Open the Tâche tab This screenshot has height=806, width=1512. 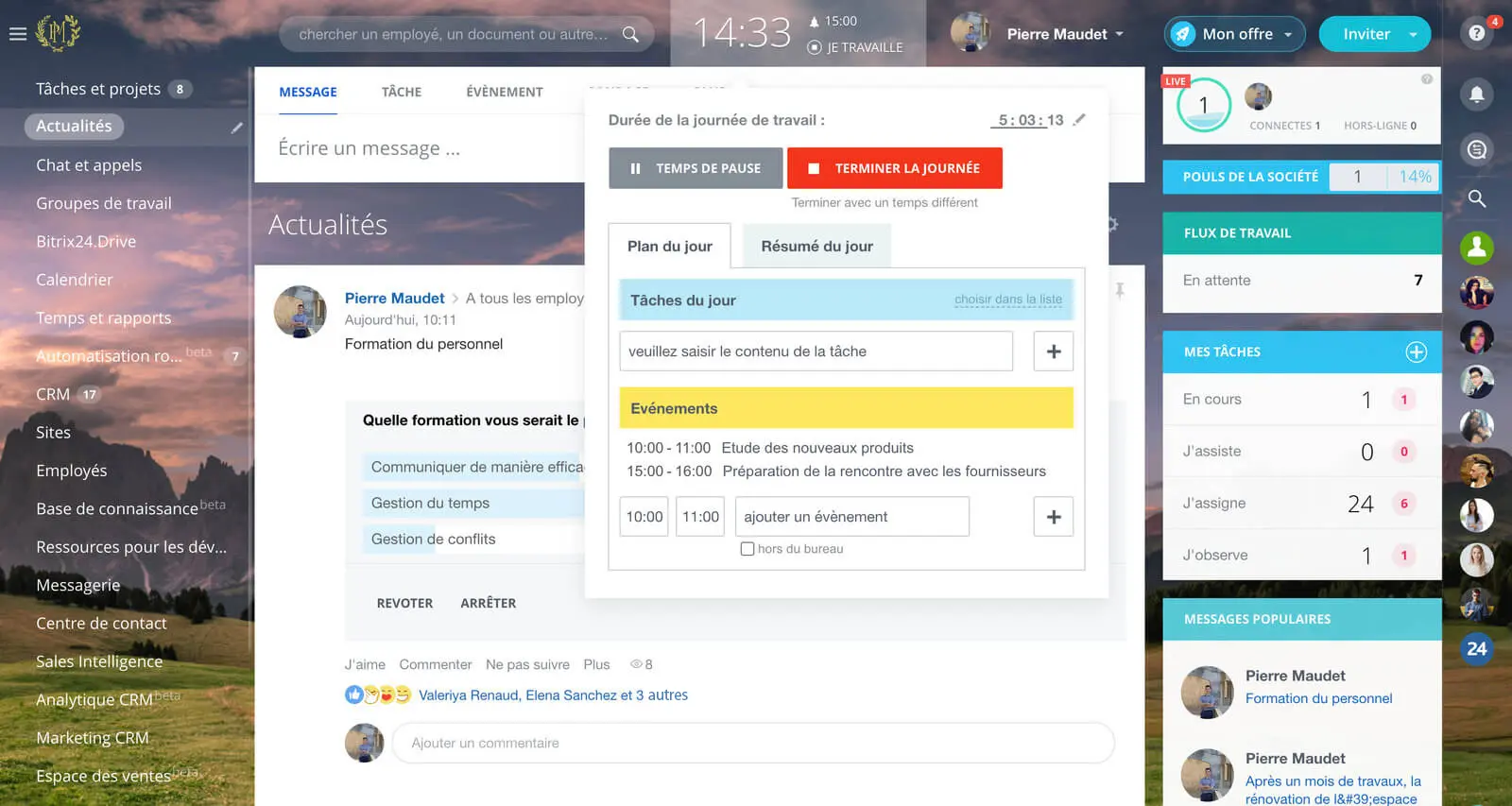point(401,92)
